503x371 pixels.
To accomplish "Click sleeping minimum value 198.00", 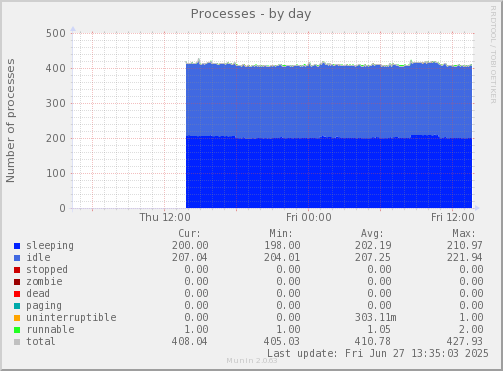I will point(282,245).
